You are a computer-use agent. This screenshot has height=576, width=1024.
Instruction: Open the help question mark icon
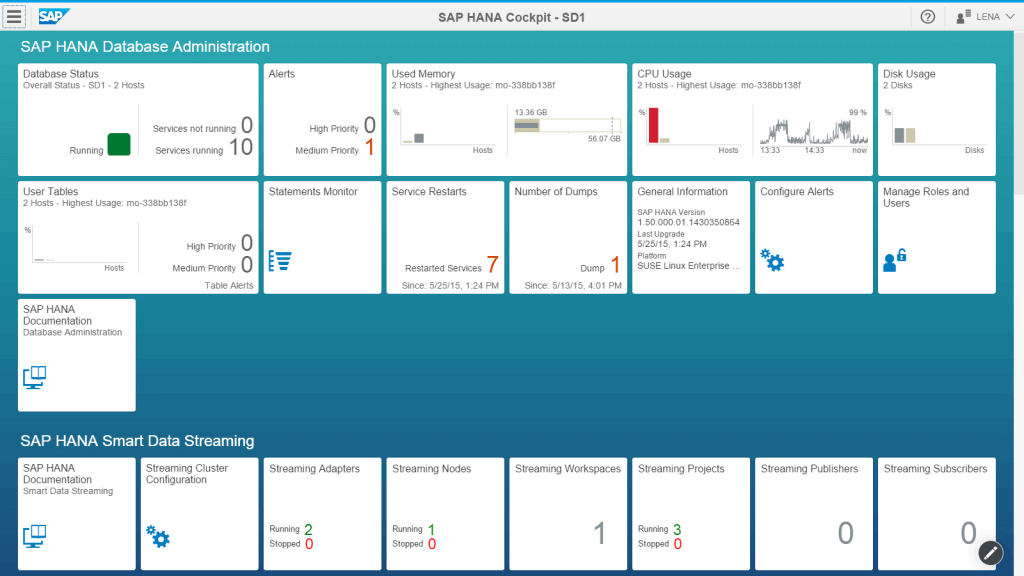[927, 16]
